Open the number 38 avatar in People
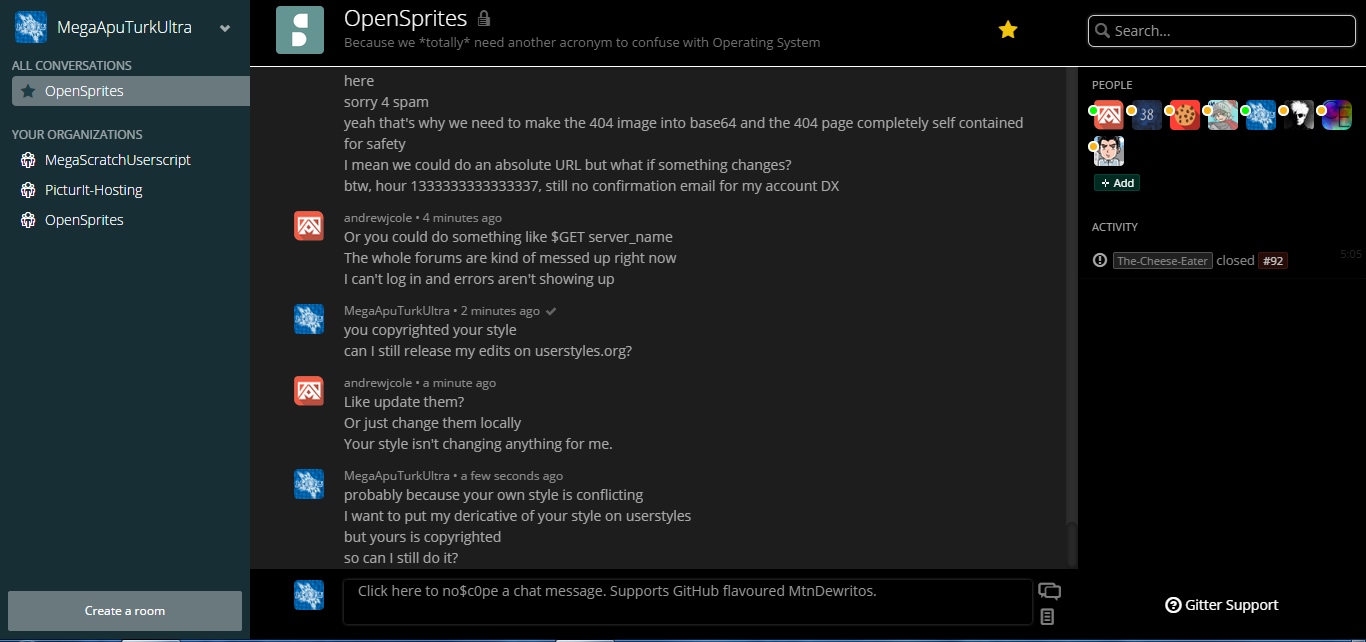Screen dimensions: 1366x642 1147,115
